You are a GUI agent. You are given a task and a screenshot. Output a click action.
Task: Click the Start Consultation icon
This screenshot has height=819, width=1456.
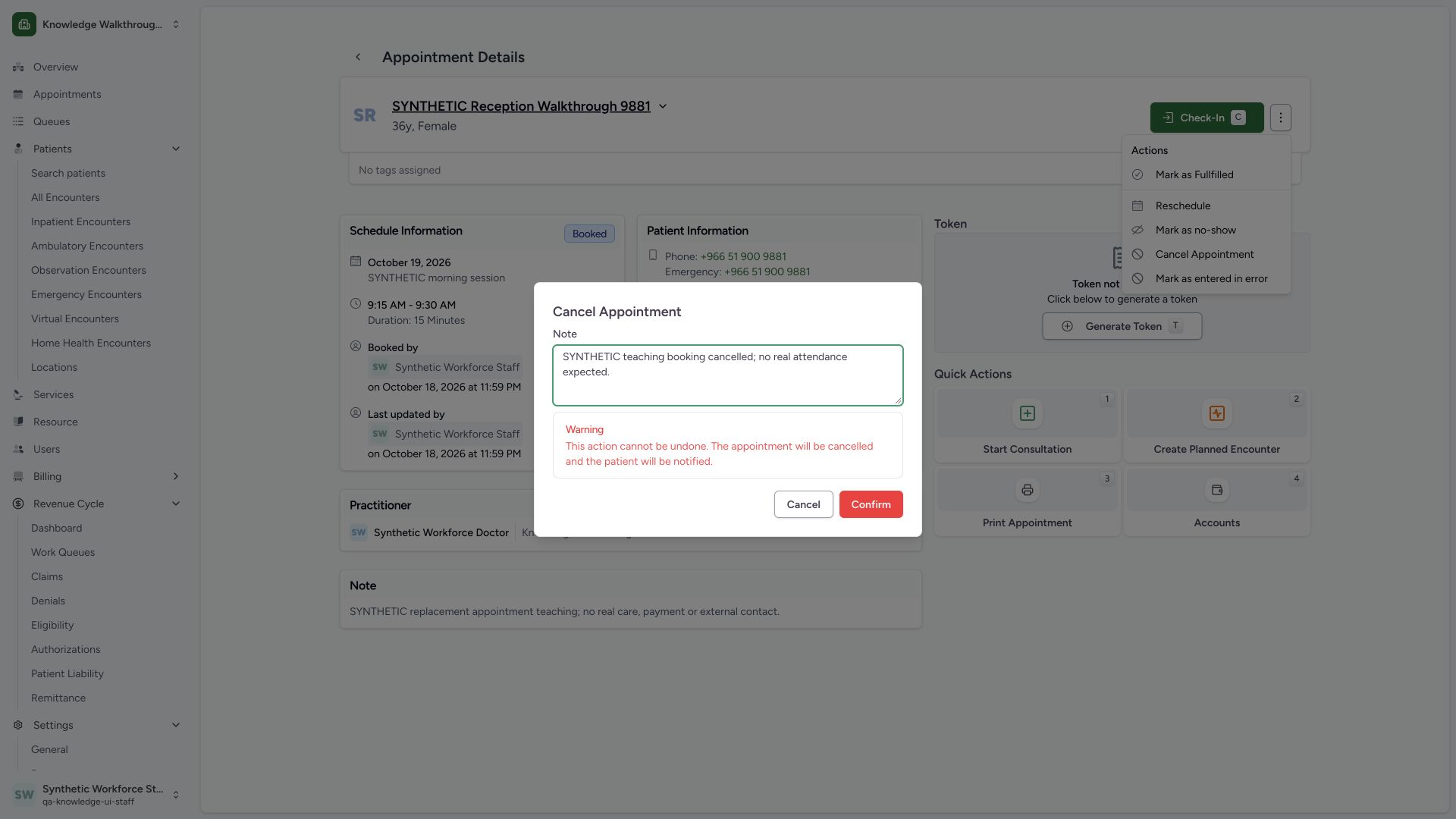[1027, 413]
